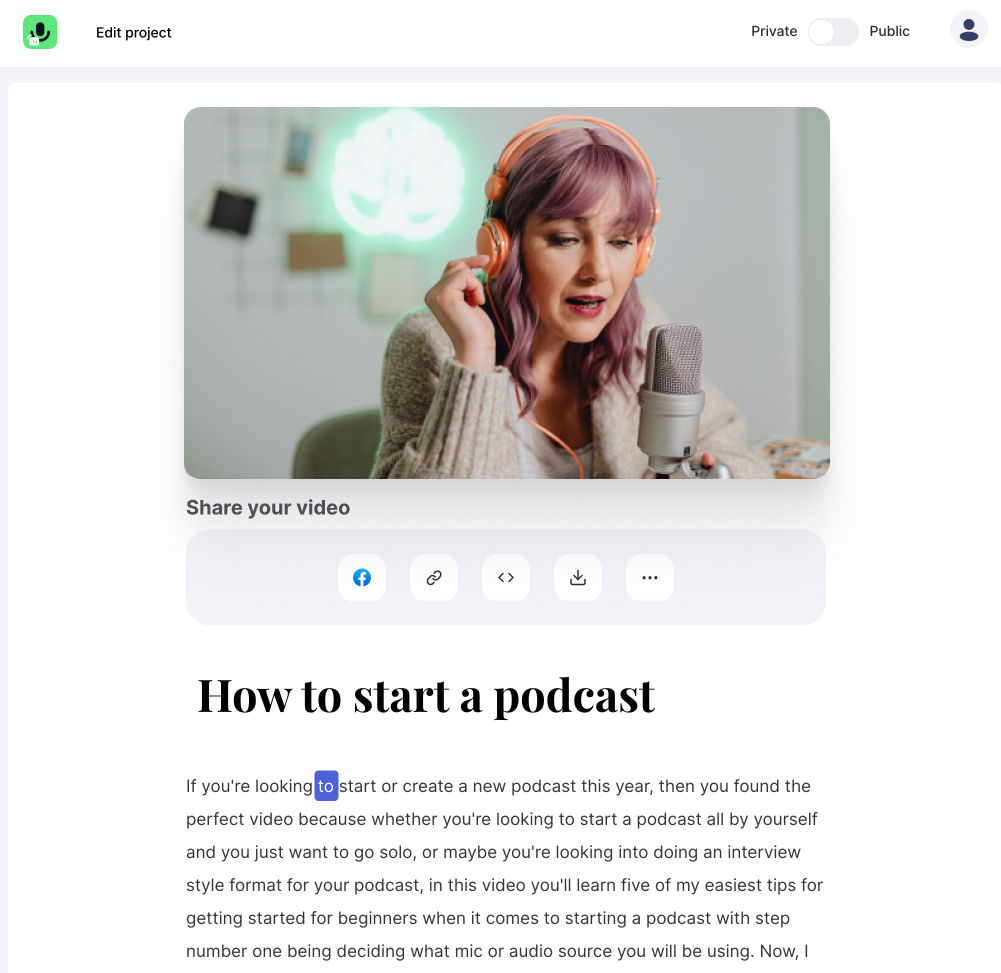Click the "Share your video" heading
This screenshot has height=973, width=1001.
pyautogui.click(x=268, y=508)
